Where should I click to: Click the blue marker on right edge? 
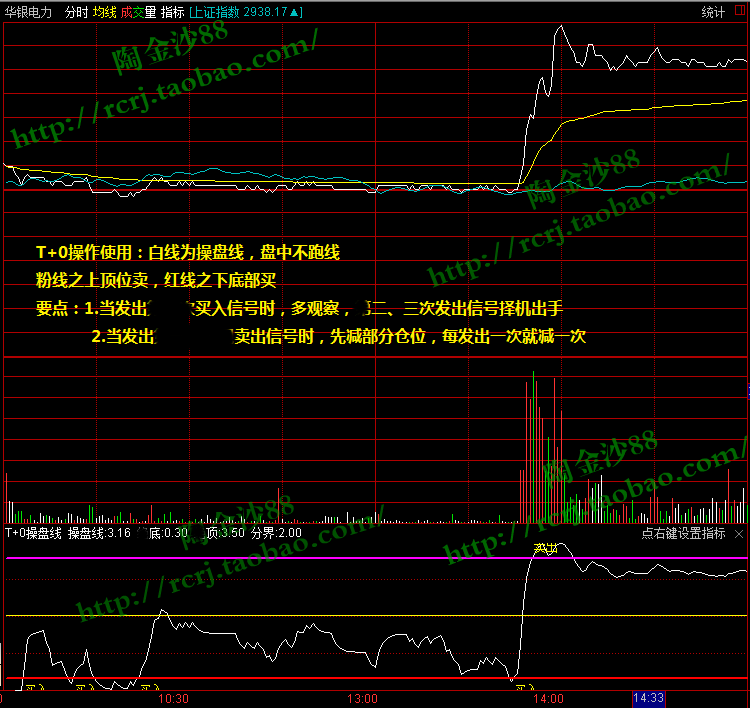tap(746, 392)
